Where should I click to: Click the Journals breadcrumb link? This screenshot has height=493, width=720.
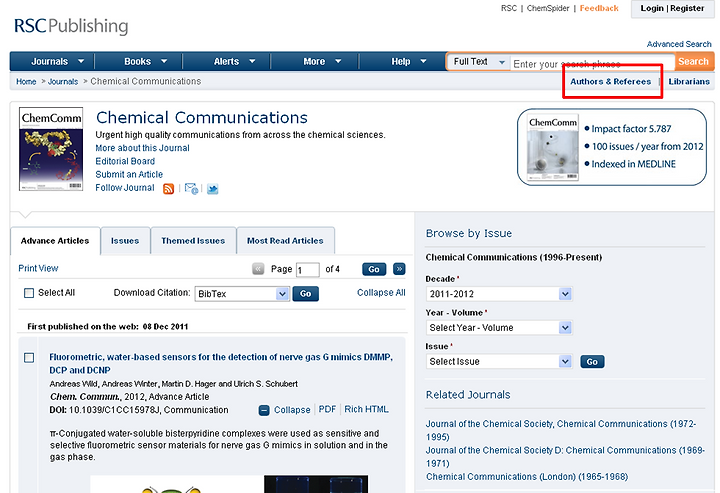point(63,82)
